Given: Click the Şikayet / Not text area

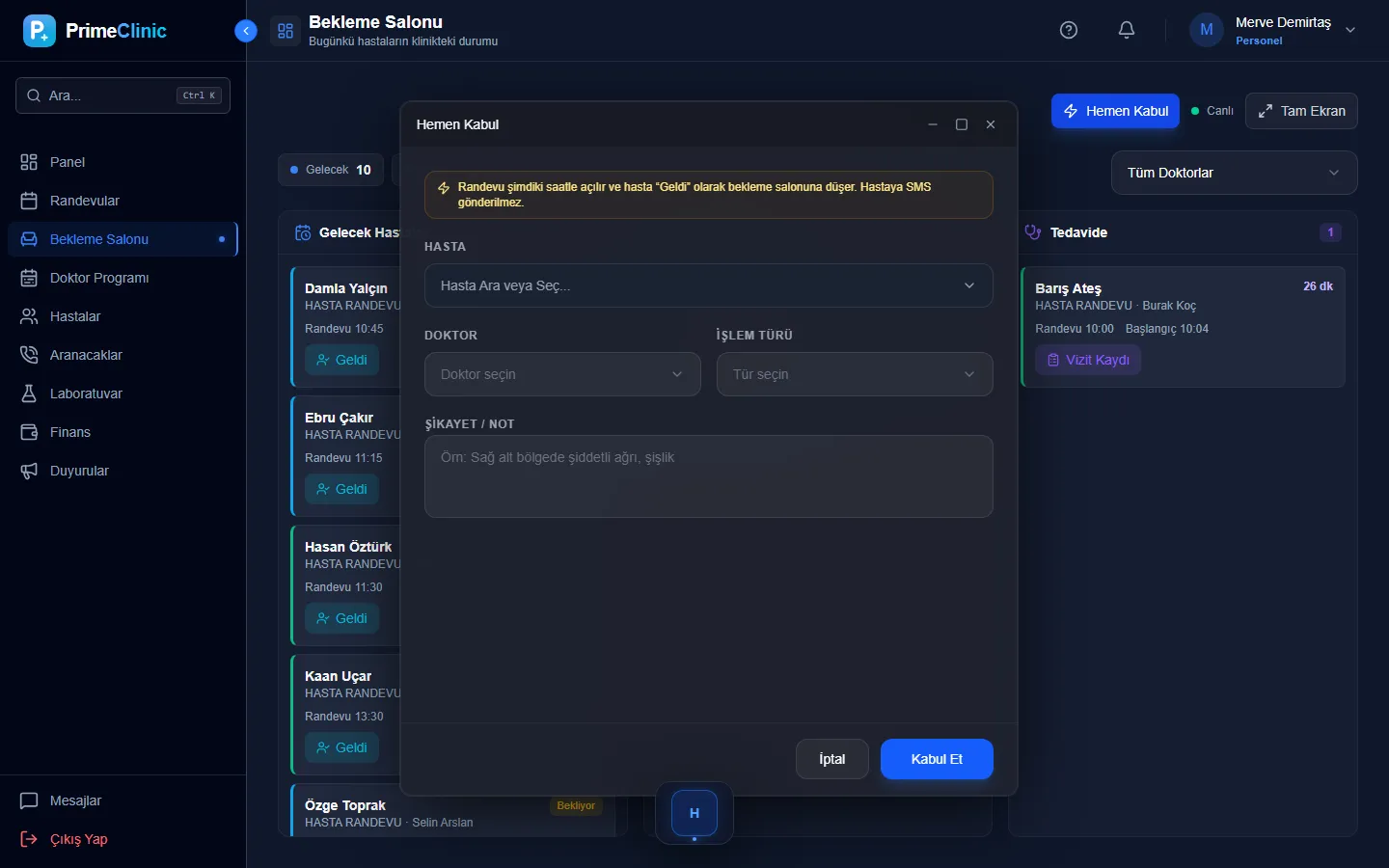Looking at the screenshot, I should point(708,476).
